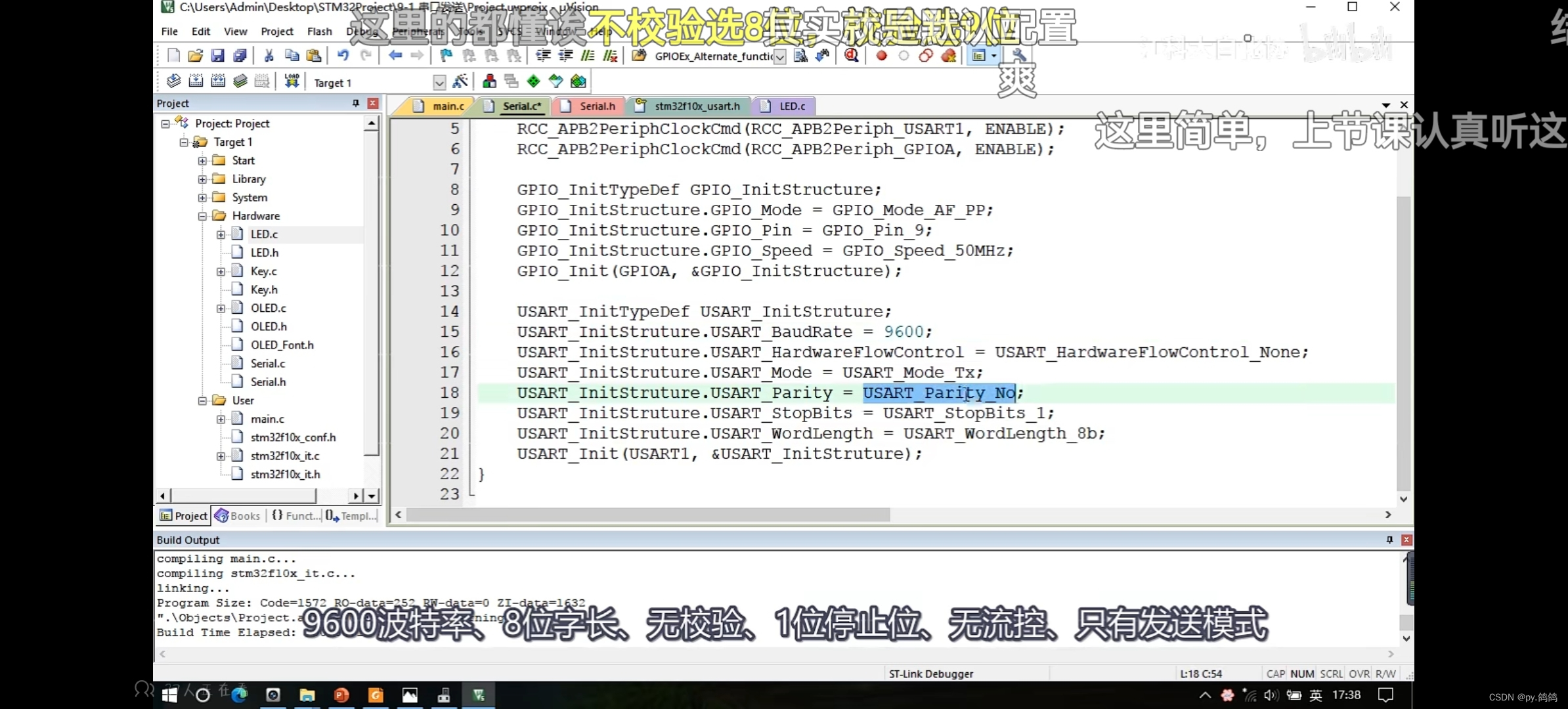Switch to the Templates panel tab
Image resolution: width=1568 pixels, height=709 pixels.
[x=351, y=516]
